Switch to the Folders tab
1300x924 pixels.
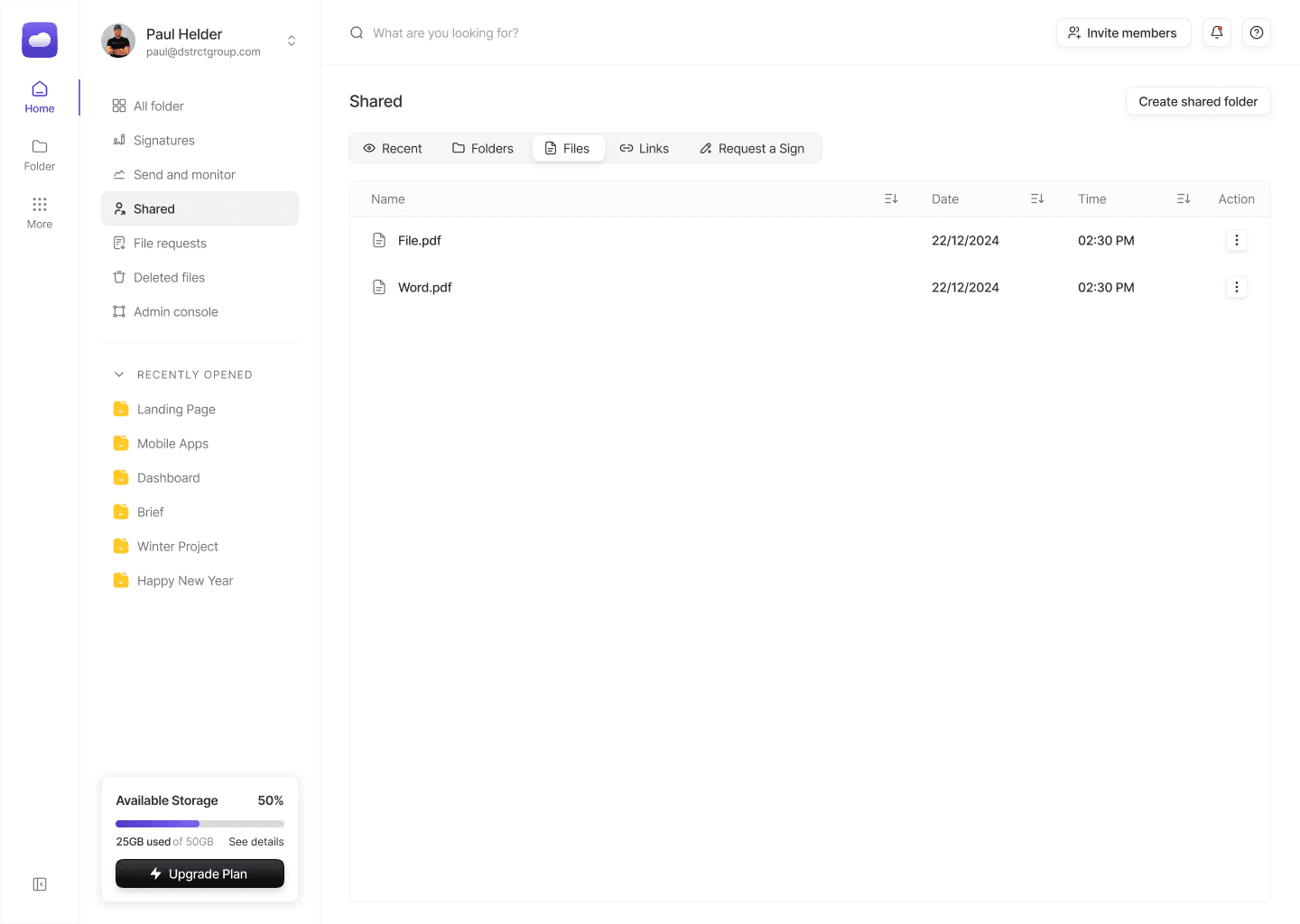click(483, 148)
